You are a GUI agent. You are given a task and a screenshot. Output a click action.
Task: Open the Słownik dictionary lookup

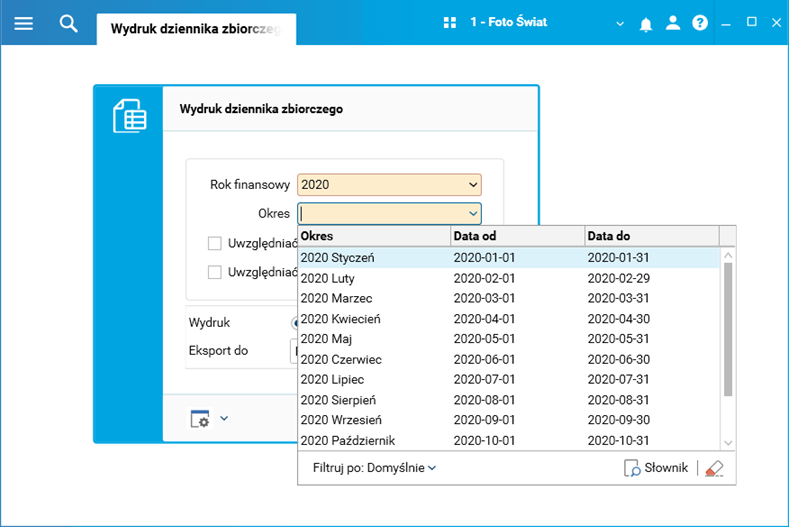point(656,467)
